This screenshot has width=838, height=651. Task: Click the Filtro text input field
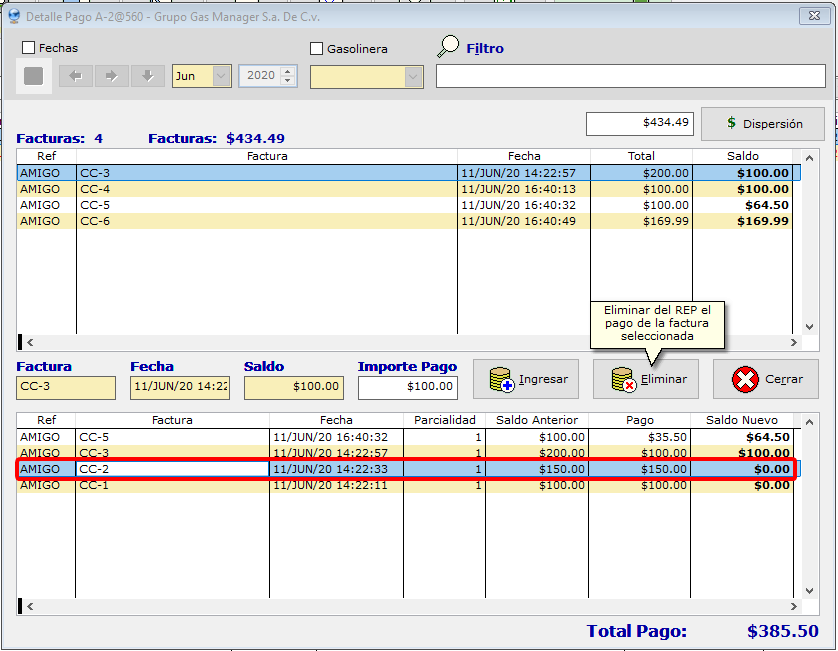630,77
